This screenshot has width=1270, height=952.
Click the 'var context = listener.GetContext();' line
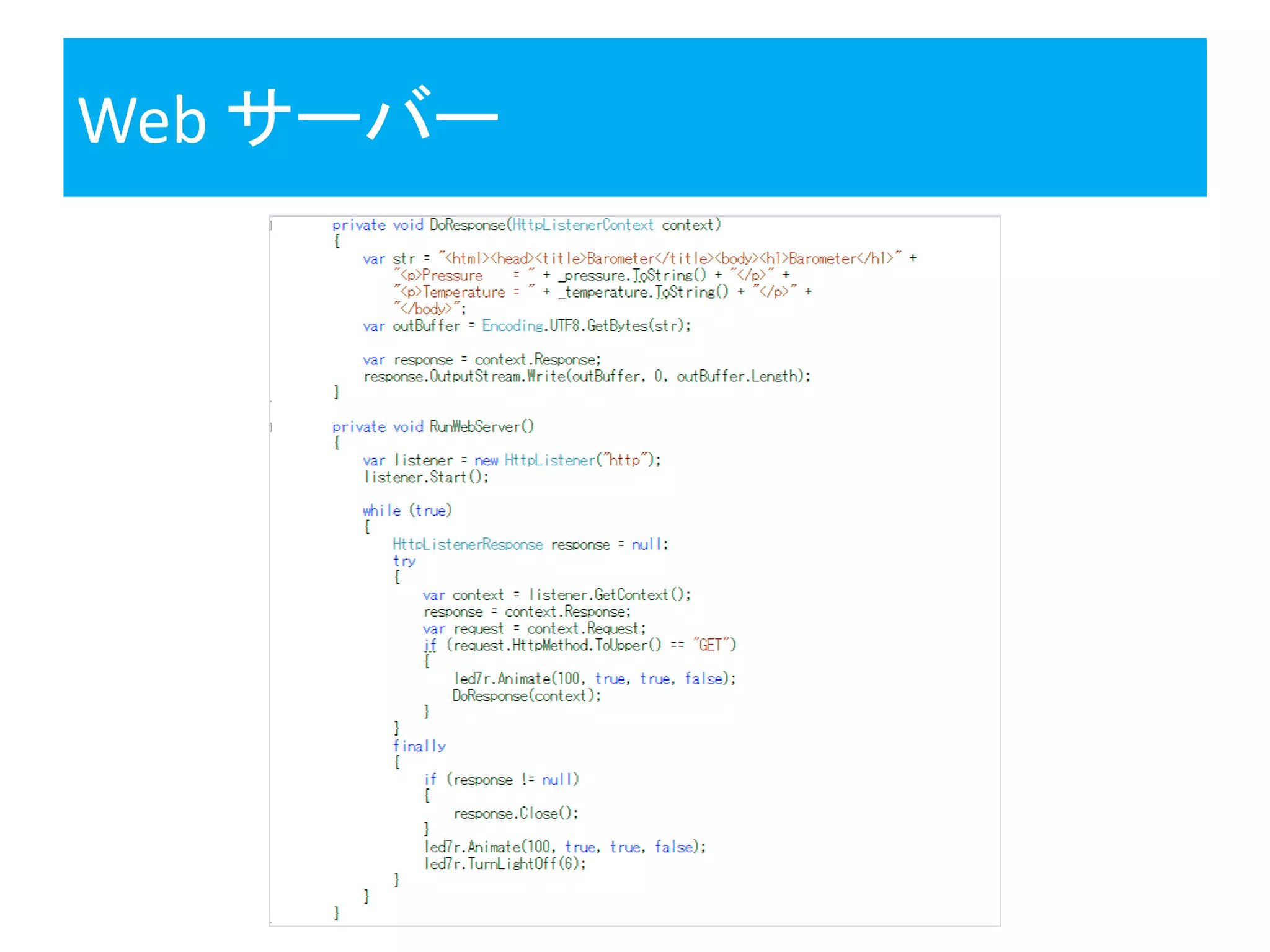[557, 594]
